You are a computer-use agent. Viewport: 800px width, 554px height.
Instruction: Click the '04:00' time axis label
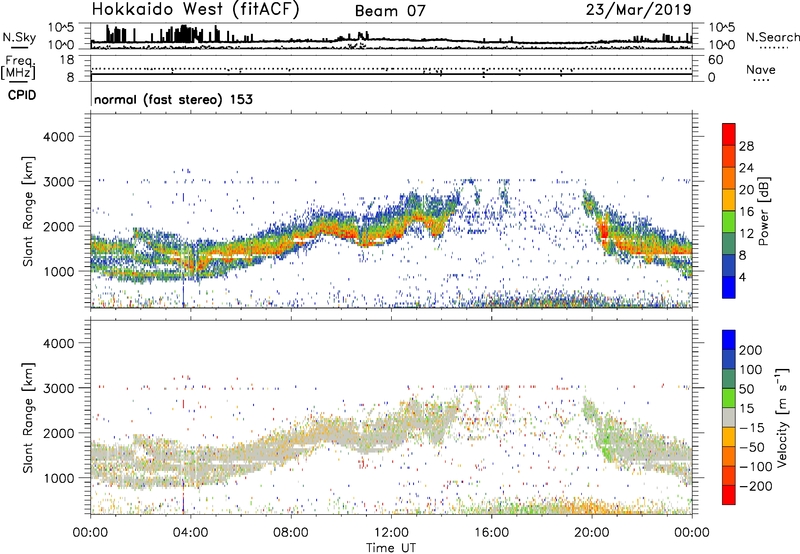point(190,533)
